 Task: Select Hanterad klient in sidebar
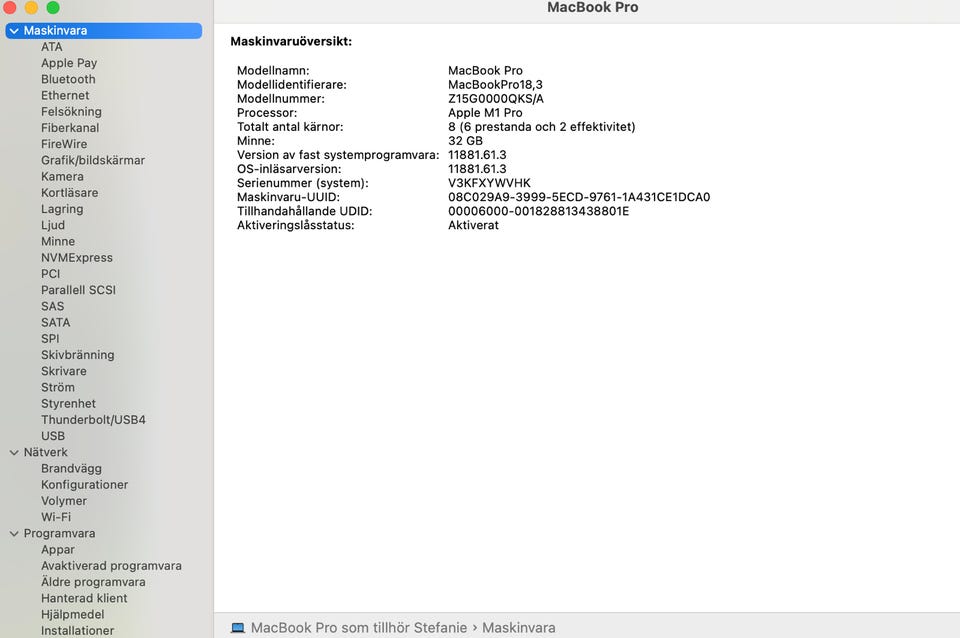click(x=84, y=599)
